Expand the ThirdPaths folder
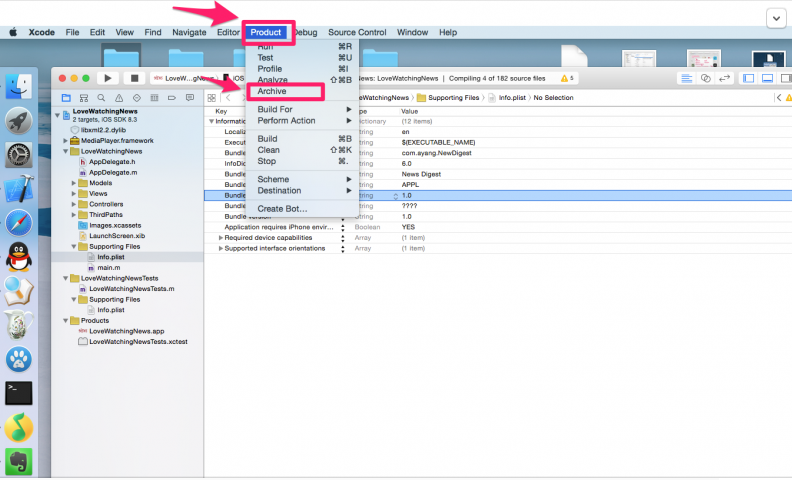 (74, 215)
